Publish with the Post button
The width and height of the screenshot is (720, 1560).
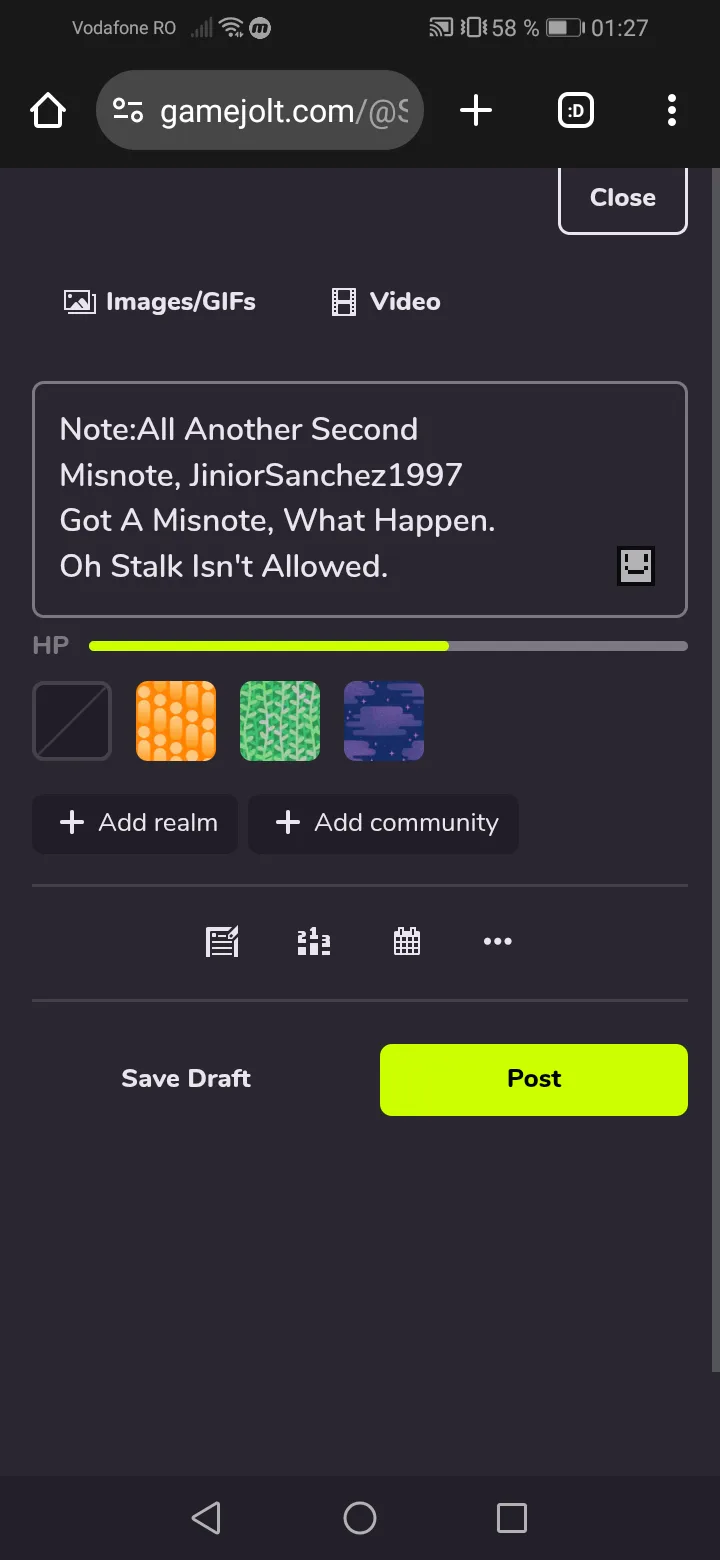[x=534, y=1079]
